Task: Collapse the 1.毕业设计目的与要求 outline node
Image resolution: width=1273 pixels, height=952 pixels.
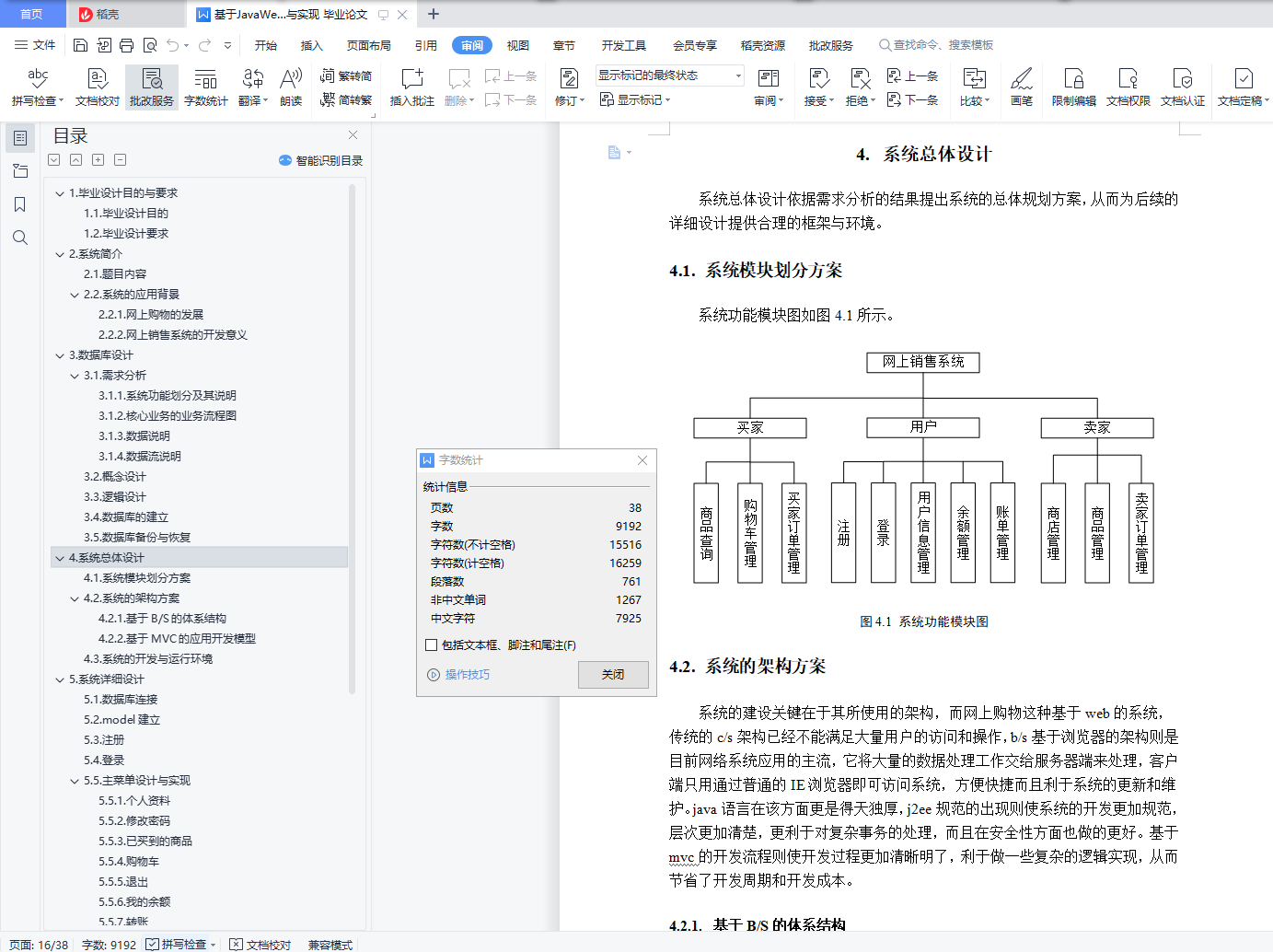Action: (x=60, y=193)
